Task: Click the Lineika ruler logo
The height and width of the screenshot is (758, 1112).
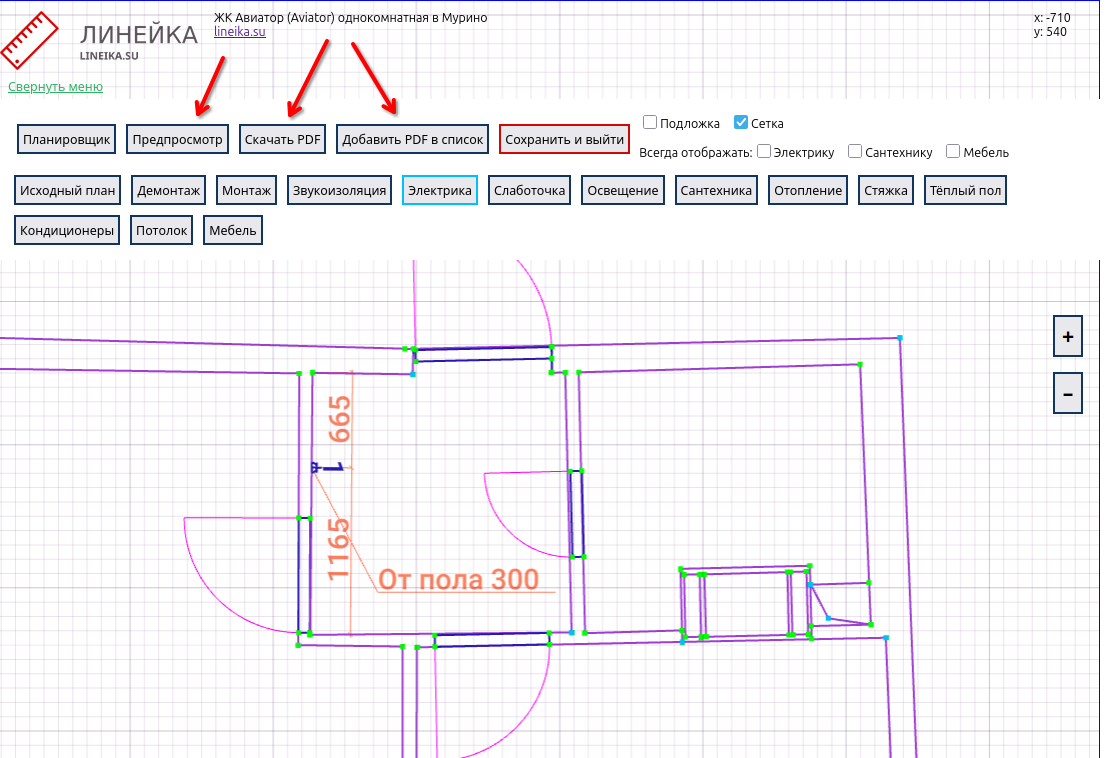Action: (28, 40)
